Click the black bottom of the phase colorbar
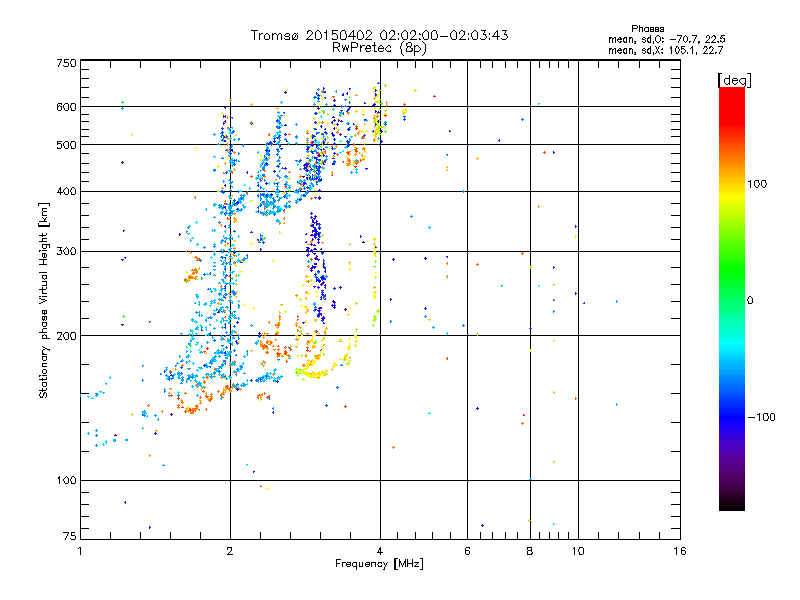800x600 pixels. [732, 503]
